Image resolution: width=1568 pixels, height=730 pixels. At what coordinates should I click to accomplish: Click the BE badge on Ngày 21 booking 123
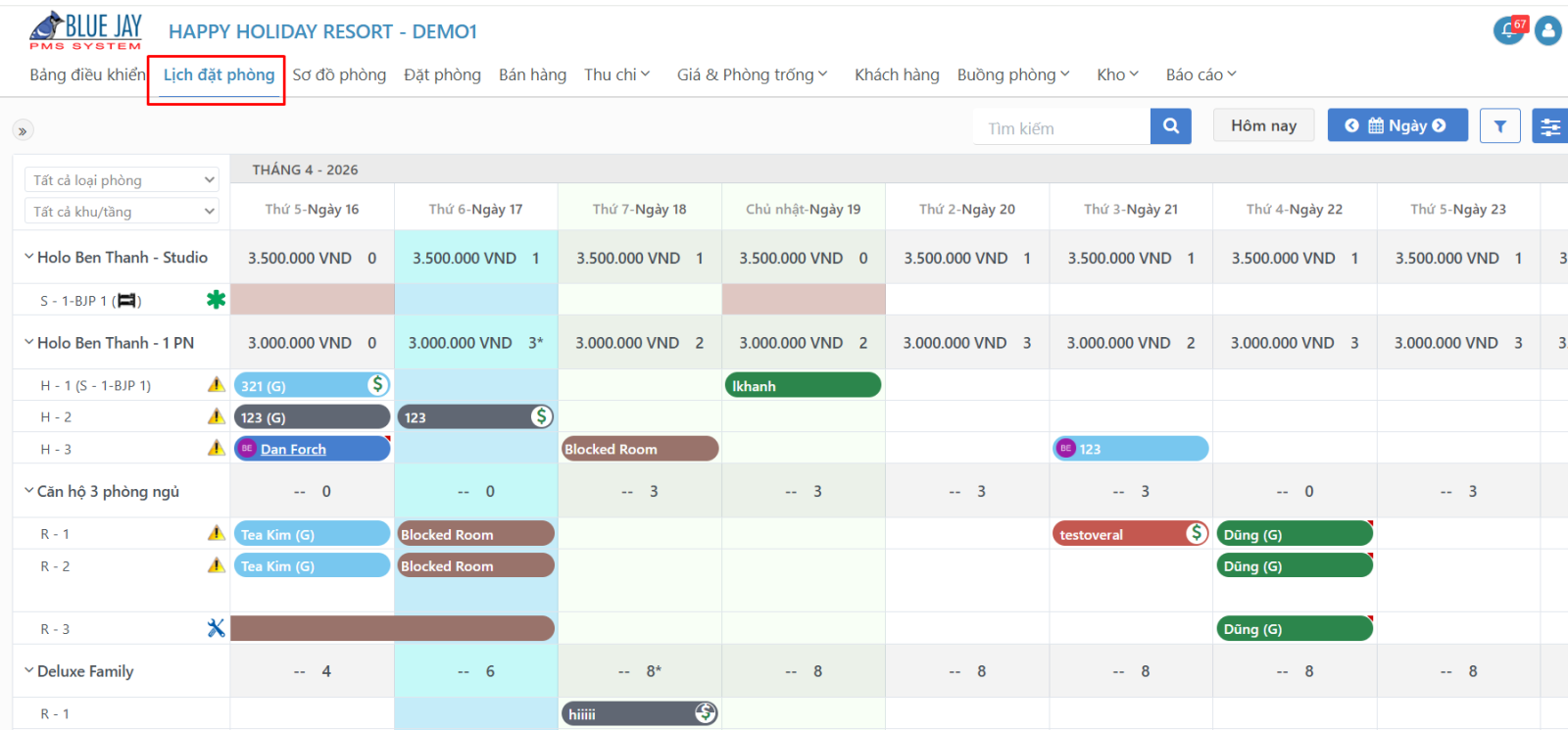pyautogui.click(x=1065, y=449)
